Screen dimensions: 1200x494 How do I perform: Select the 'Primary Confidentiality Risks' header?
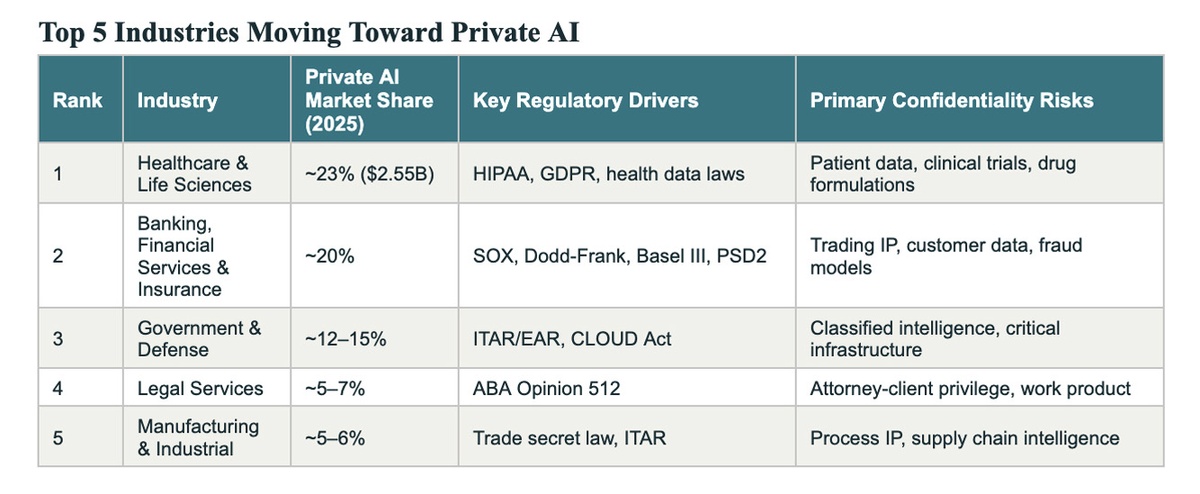[951, 100]
